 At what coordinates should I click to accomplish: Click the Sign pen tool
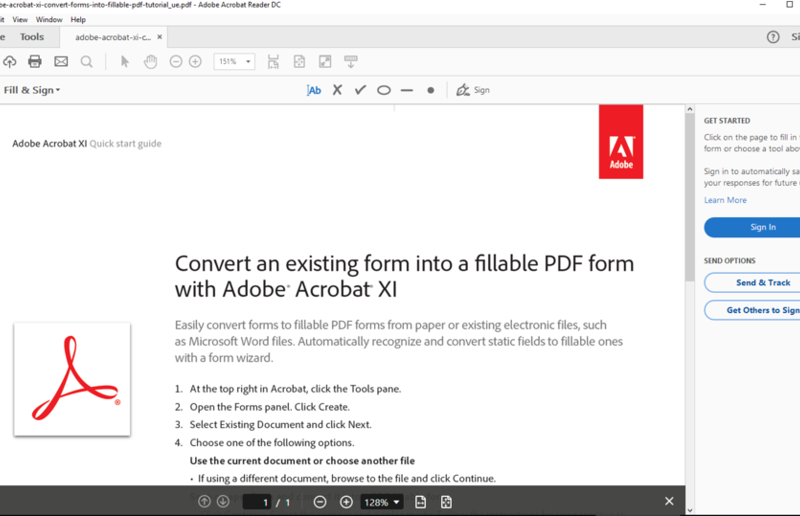(x=472, y=90)
